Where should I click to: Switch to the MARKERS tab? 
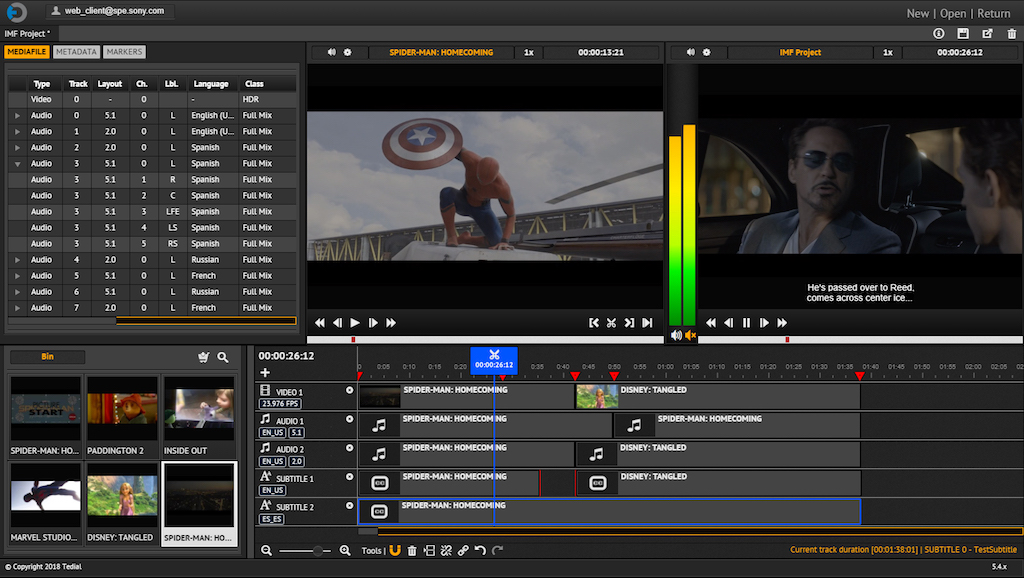123,52
